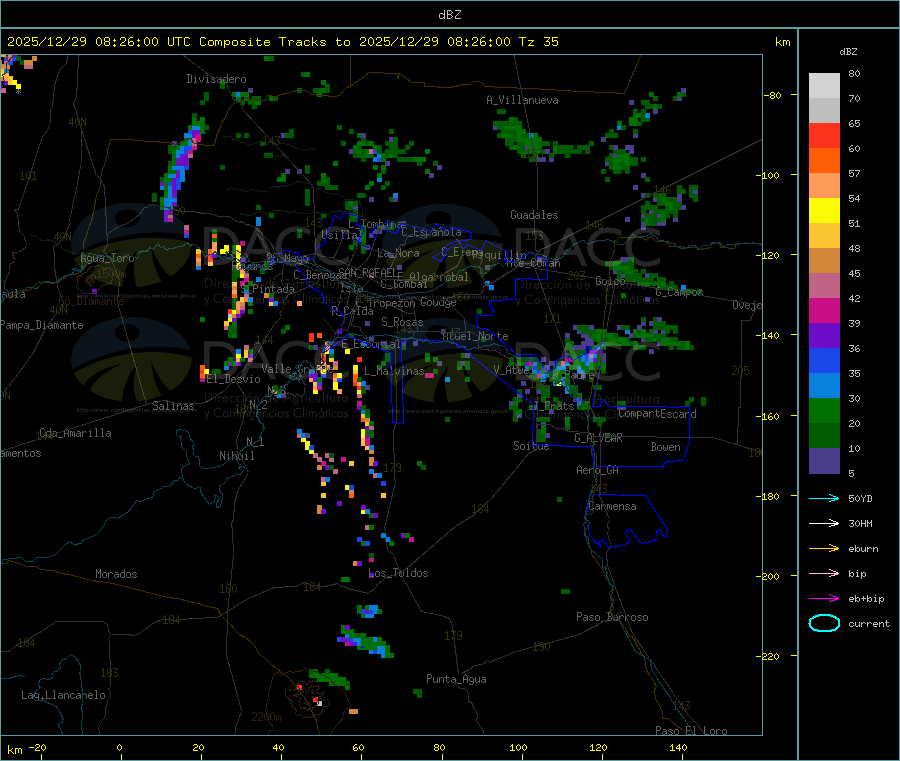Click the Aero_GA map label
The image size is (900, 761).
(598, 470)
